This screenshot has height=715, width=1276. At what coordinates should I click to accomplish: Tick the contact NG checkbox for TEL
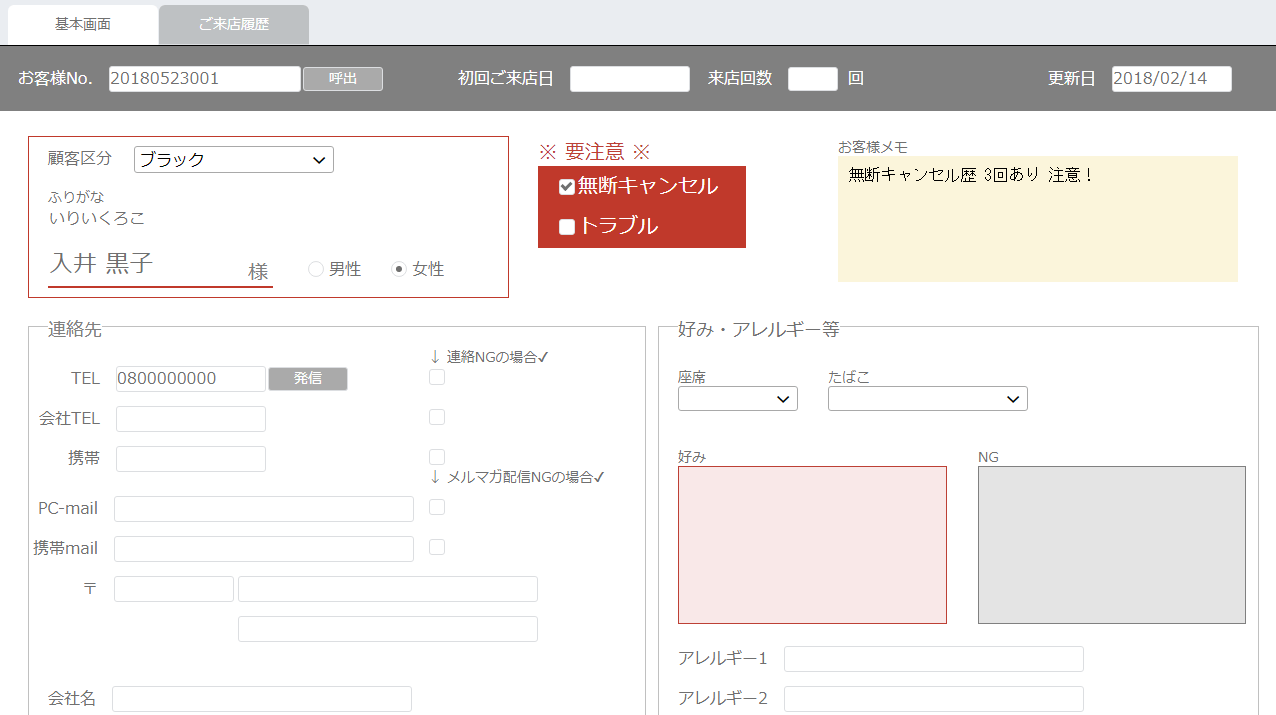437,378
